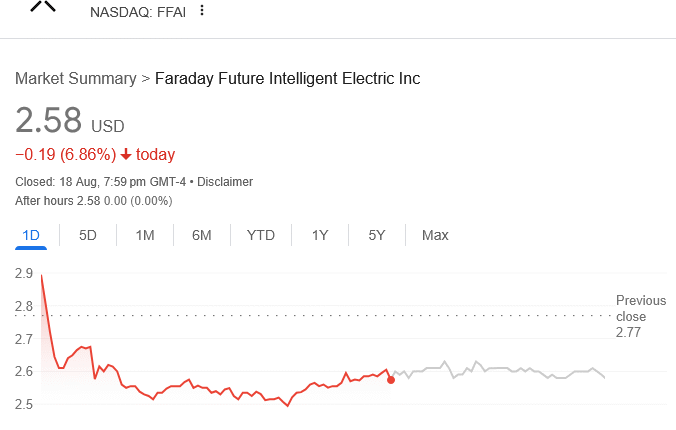Select the YTD range tab
The width and height of the screenshot is (676, 430).
(261, 236)
